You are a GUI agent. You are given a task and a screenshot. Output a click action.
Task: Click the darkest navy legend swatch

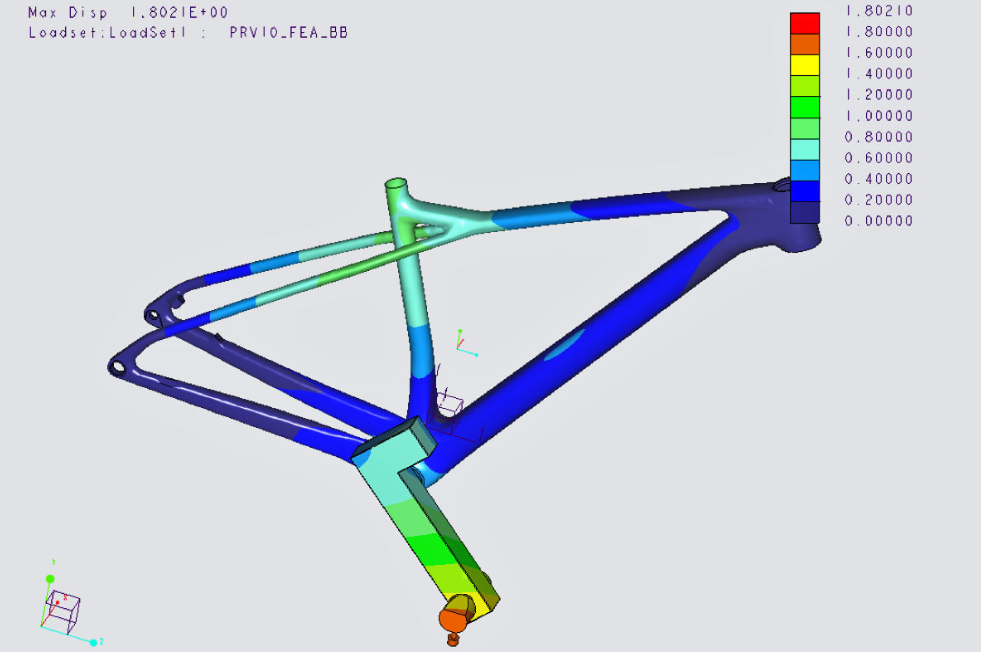(x=805, y=212)
